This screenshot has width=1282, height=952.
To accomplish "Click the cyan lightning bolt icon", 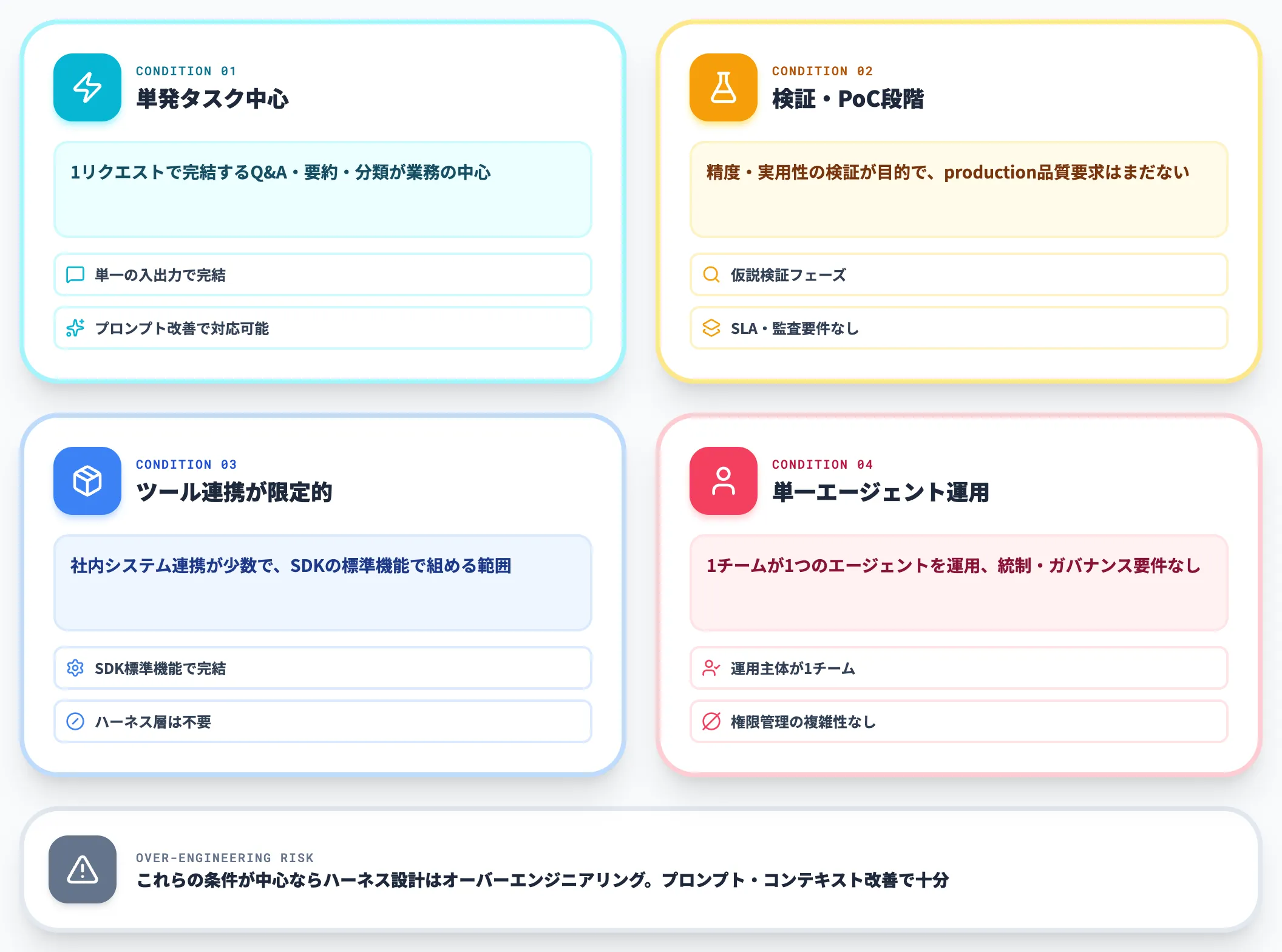I will [87, 87].
